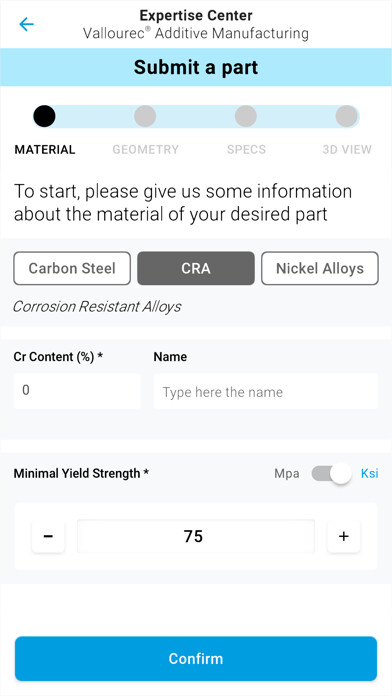Jump to the Geometry step circle
The image size is (392, 696).
(x=145, y=116)
